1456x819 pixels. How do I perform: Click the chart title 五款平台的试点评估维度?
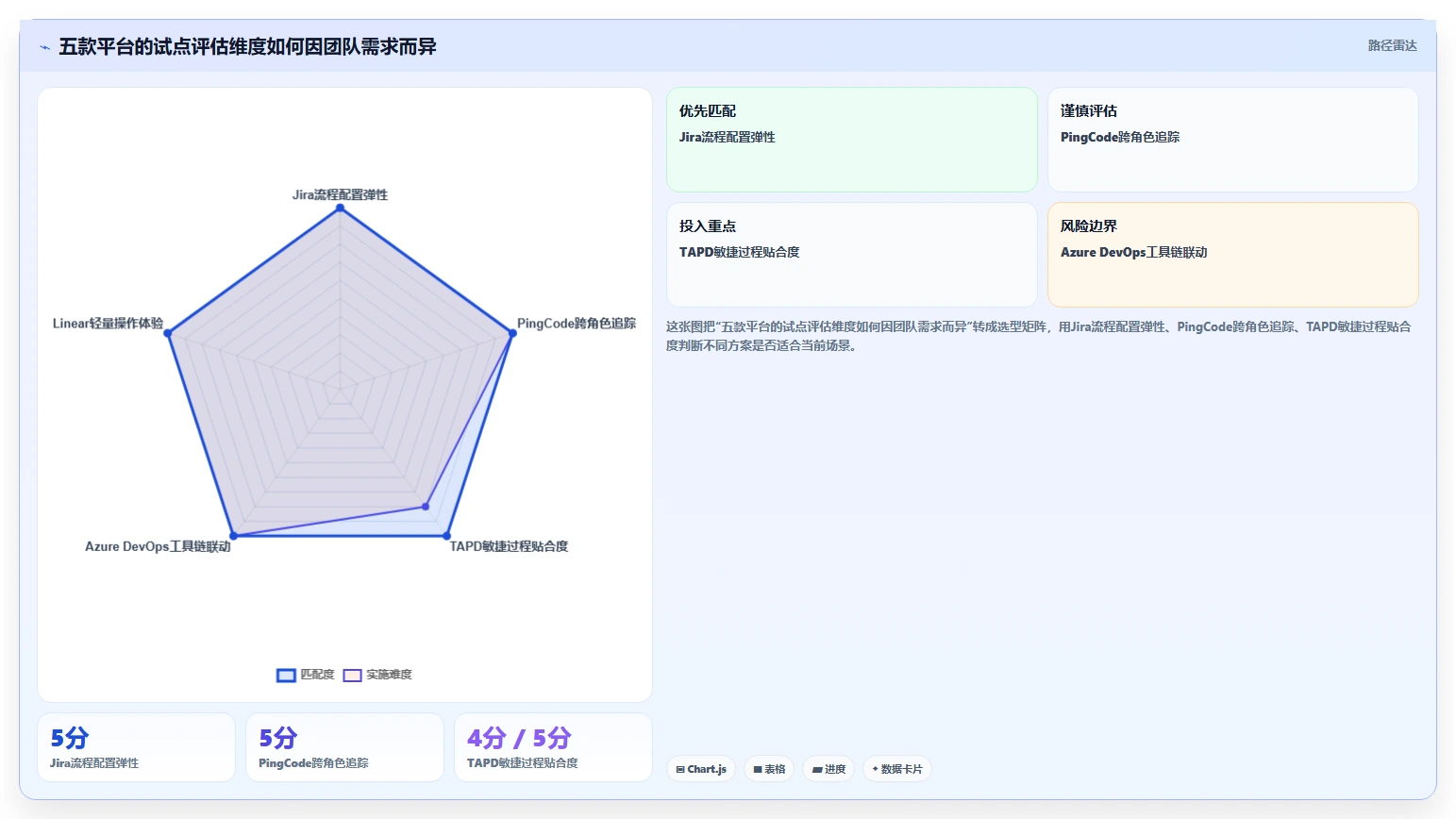(247, 47)
